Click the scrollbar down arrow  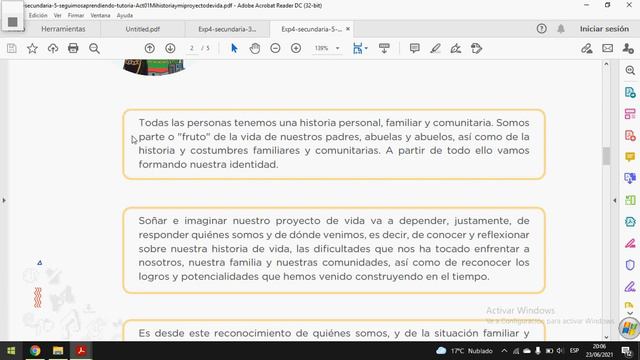pyautogui.click(x=606, y=337)
